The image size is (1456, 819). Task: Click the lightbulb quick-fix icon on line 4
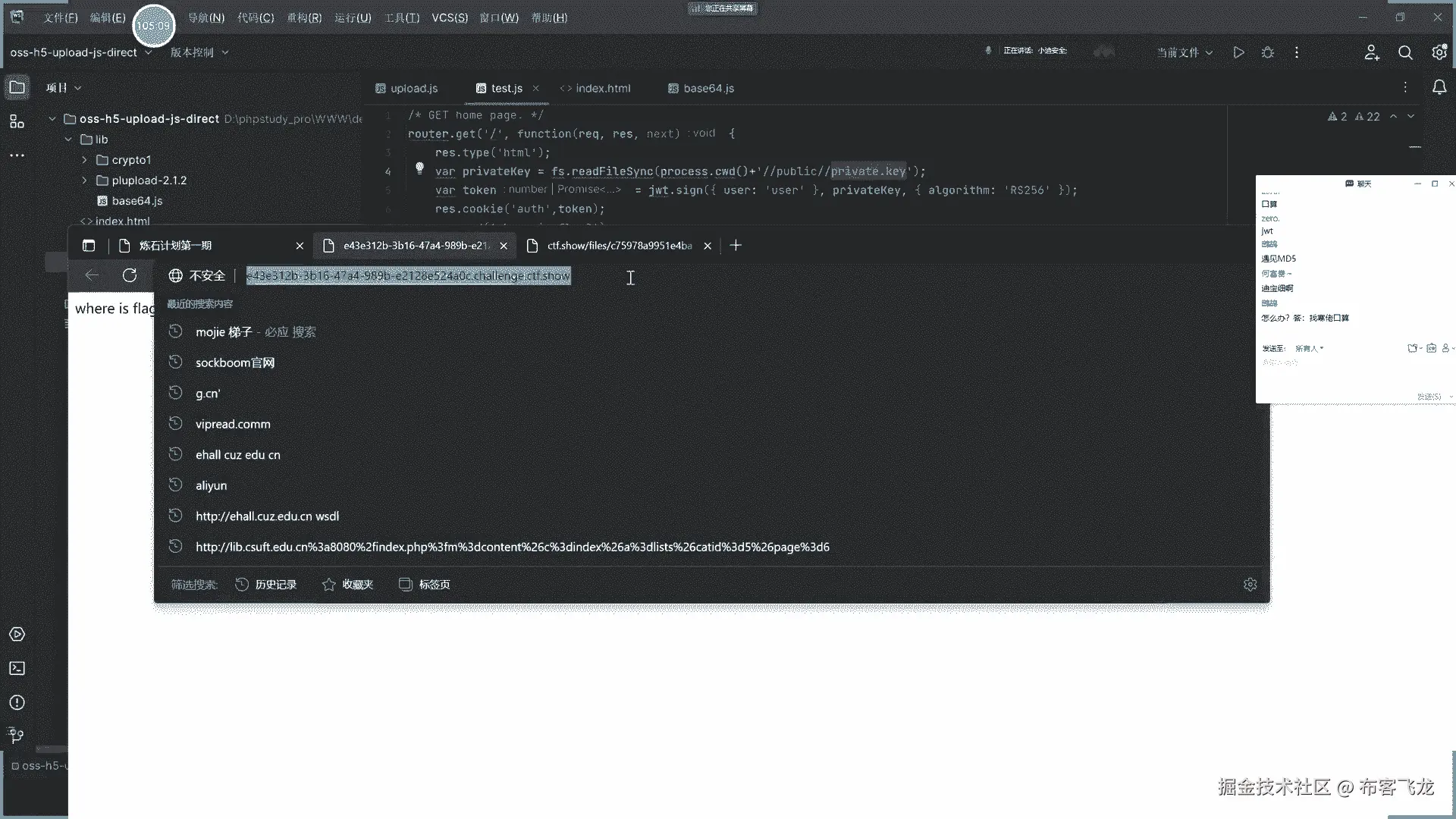(x=419, y=168)
